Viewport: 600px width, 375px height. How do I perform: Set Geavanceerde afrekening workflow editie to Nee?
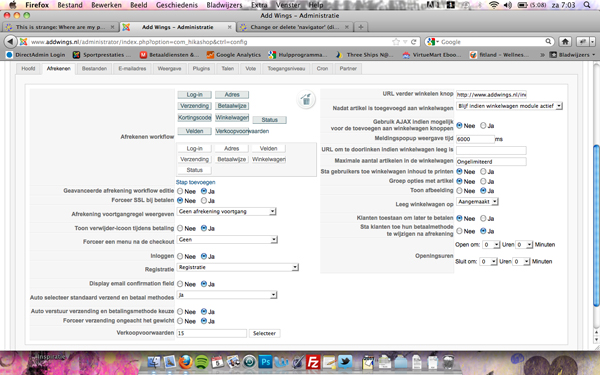[x=180, y=191]
